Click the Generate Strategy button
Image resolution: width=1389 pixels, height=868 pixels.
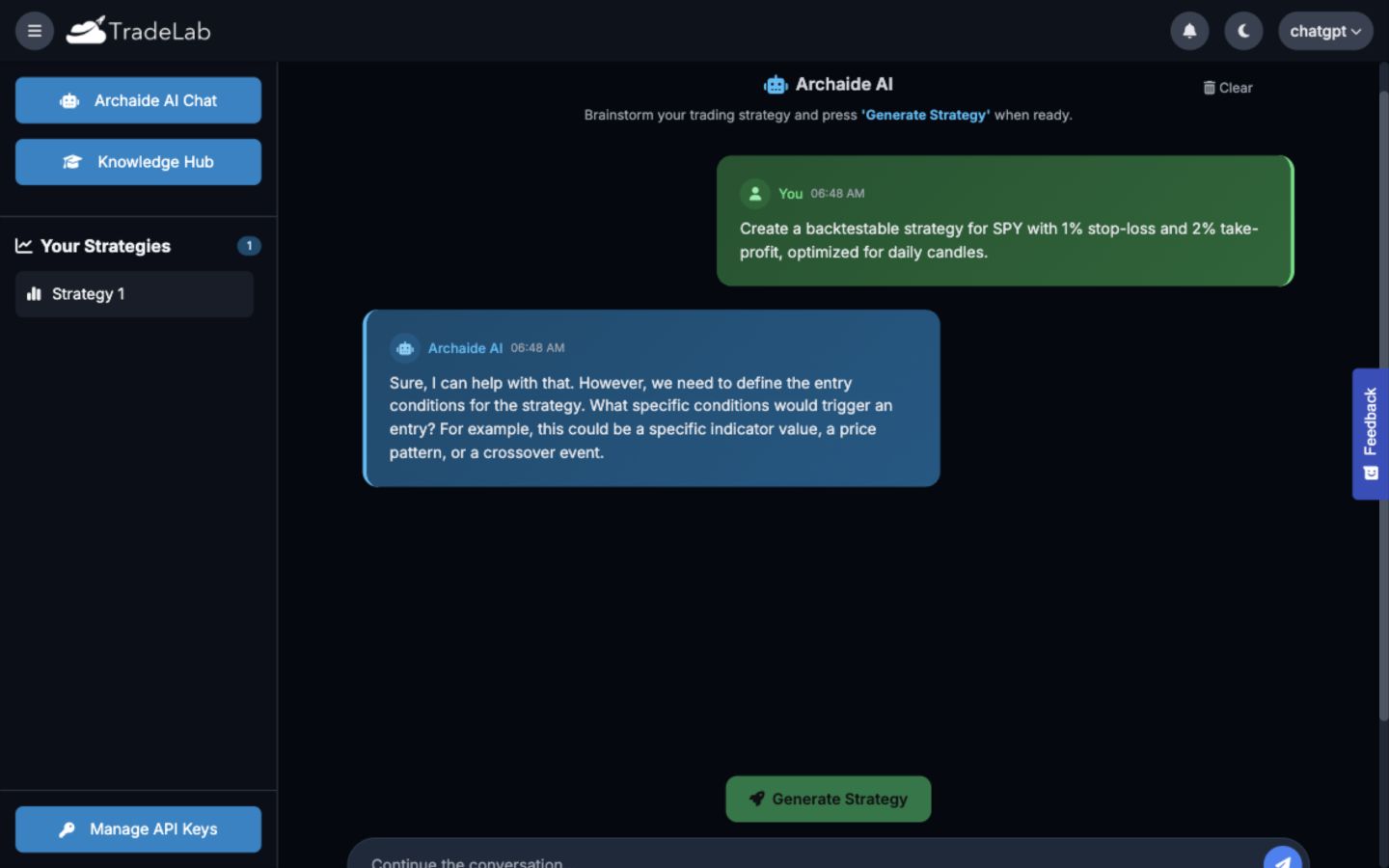pyautogui.click(x=828, y=799)
